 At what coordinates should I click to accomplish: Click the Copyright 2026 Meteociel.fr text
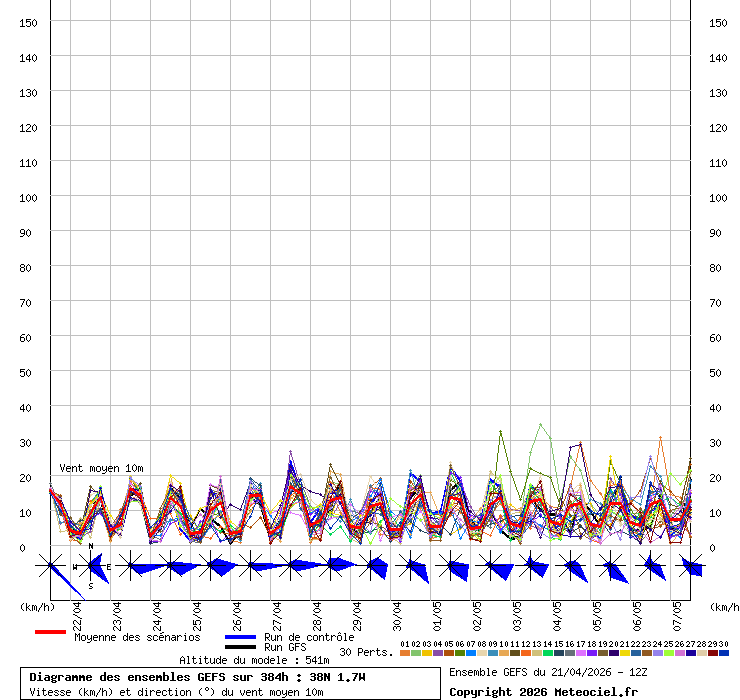pyautogui.click(x=543, y=691)
